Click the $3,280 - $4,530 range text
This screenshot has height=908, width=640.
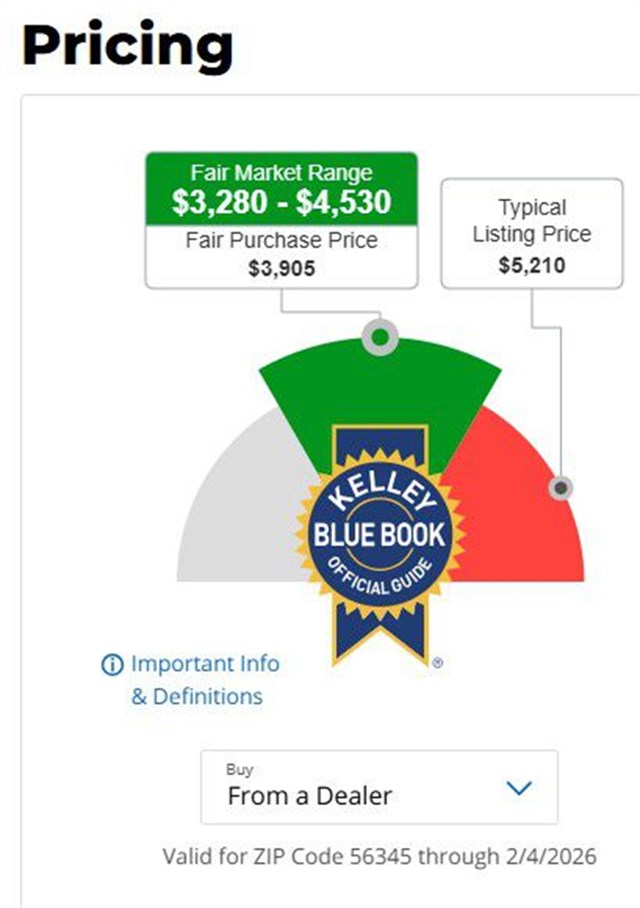pyautogui.click(x=281, y=201)
